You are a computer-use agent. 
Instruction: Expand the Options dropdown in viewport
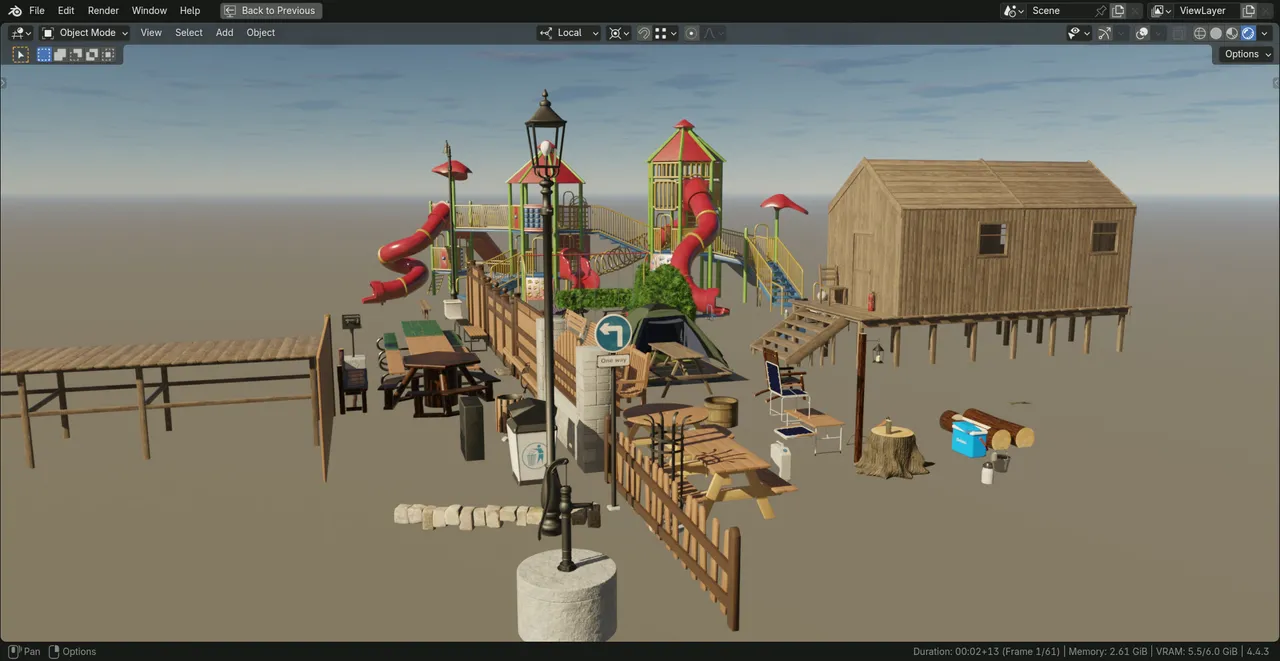coord(1247,54)
